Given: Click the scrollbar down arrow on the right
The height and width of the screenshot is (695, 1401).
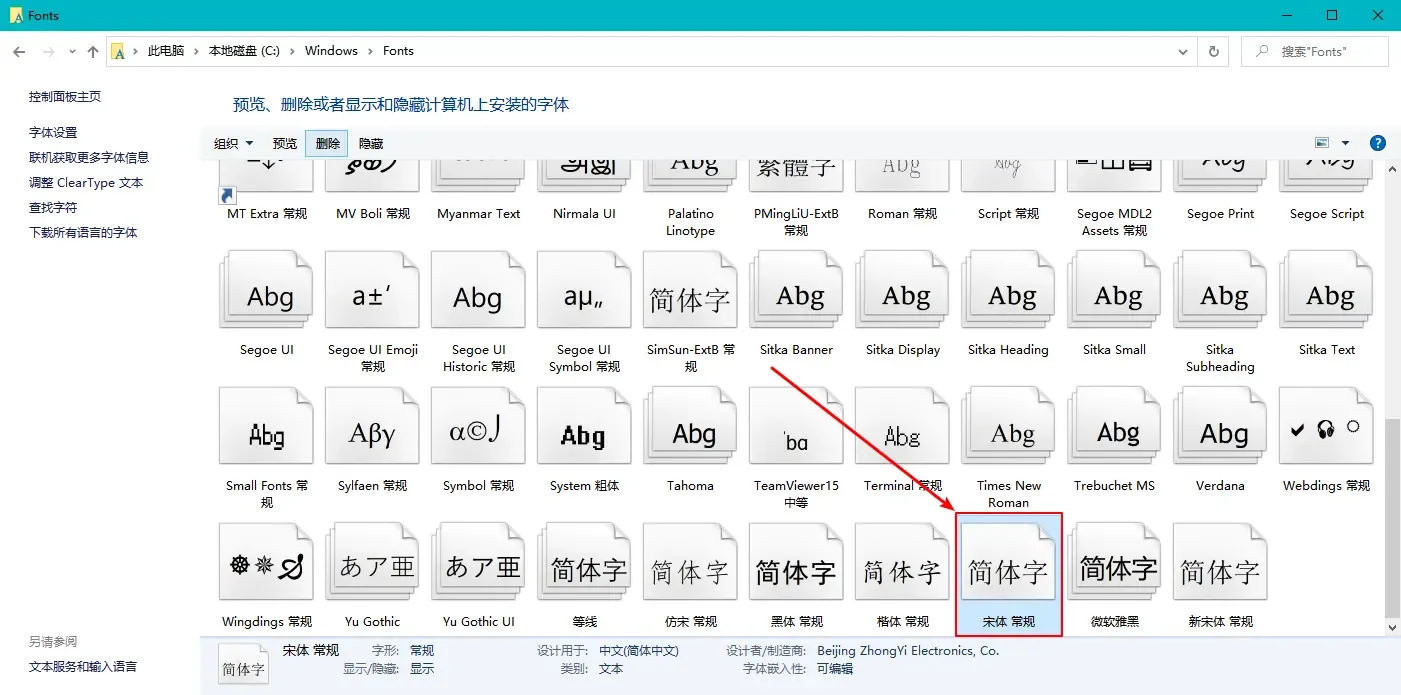Looking at the screenshot, I should click(1393, 628).
